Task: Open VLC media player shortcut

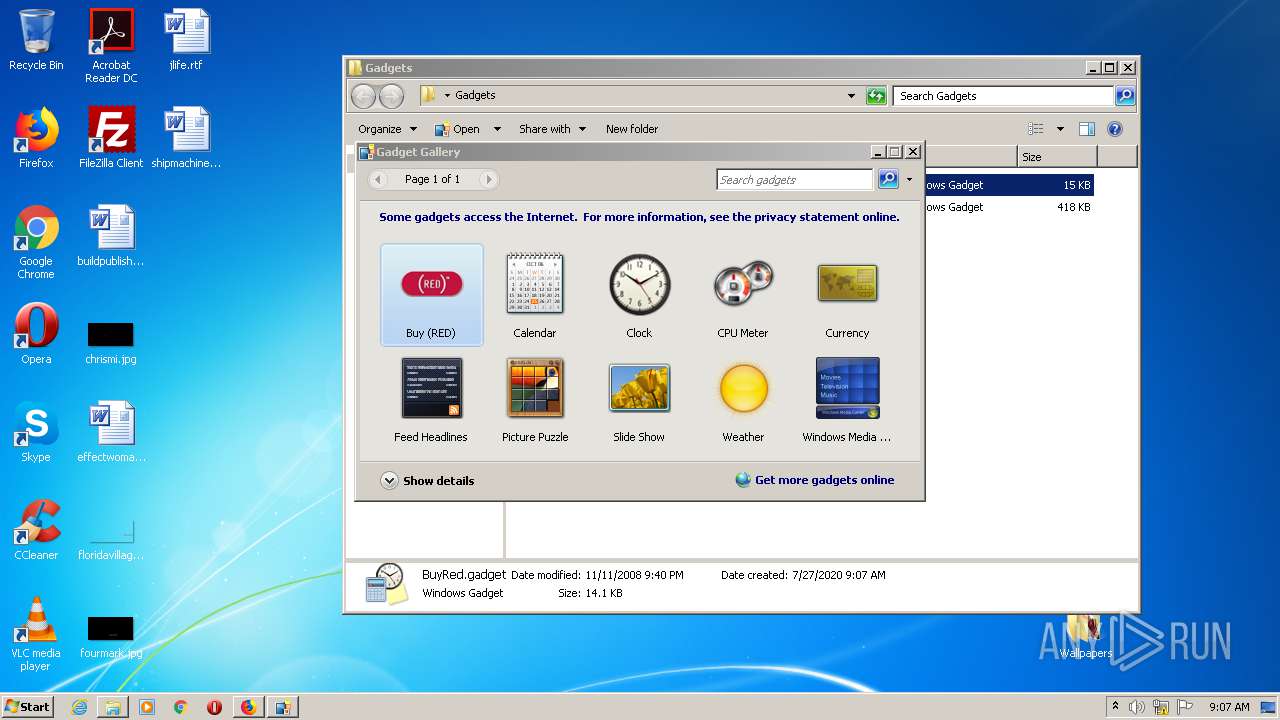Action: [36, 634]
